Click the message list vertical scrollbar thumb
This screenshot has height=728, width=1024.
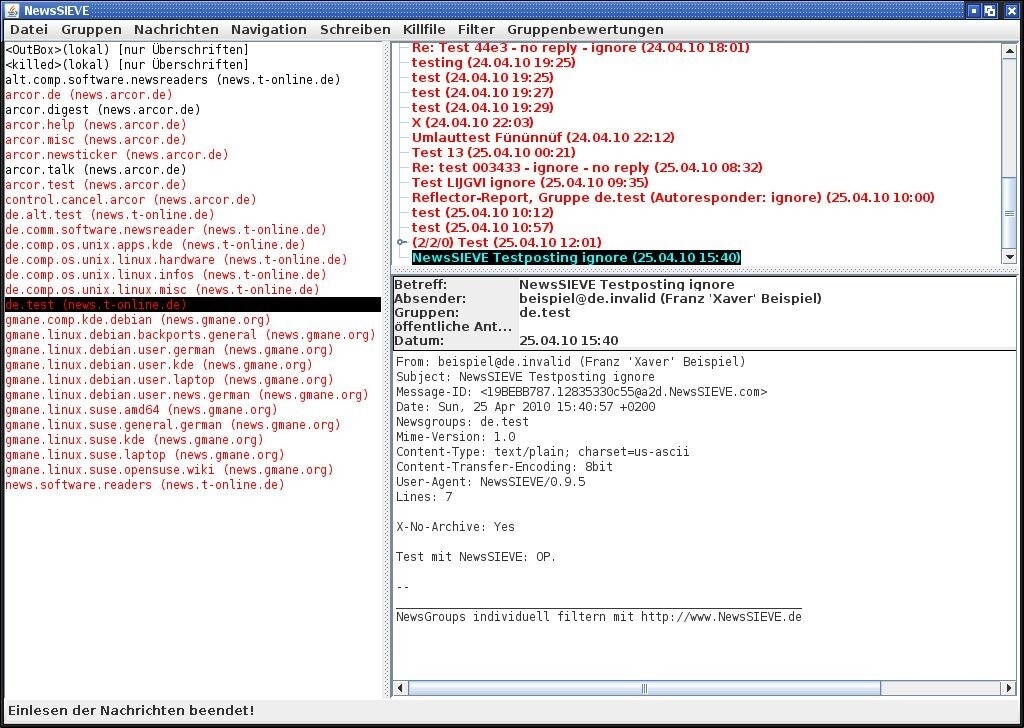(1009, 214)
